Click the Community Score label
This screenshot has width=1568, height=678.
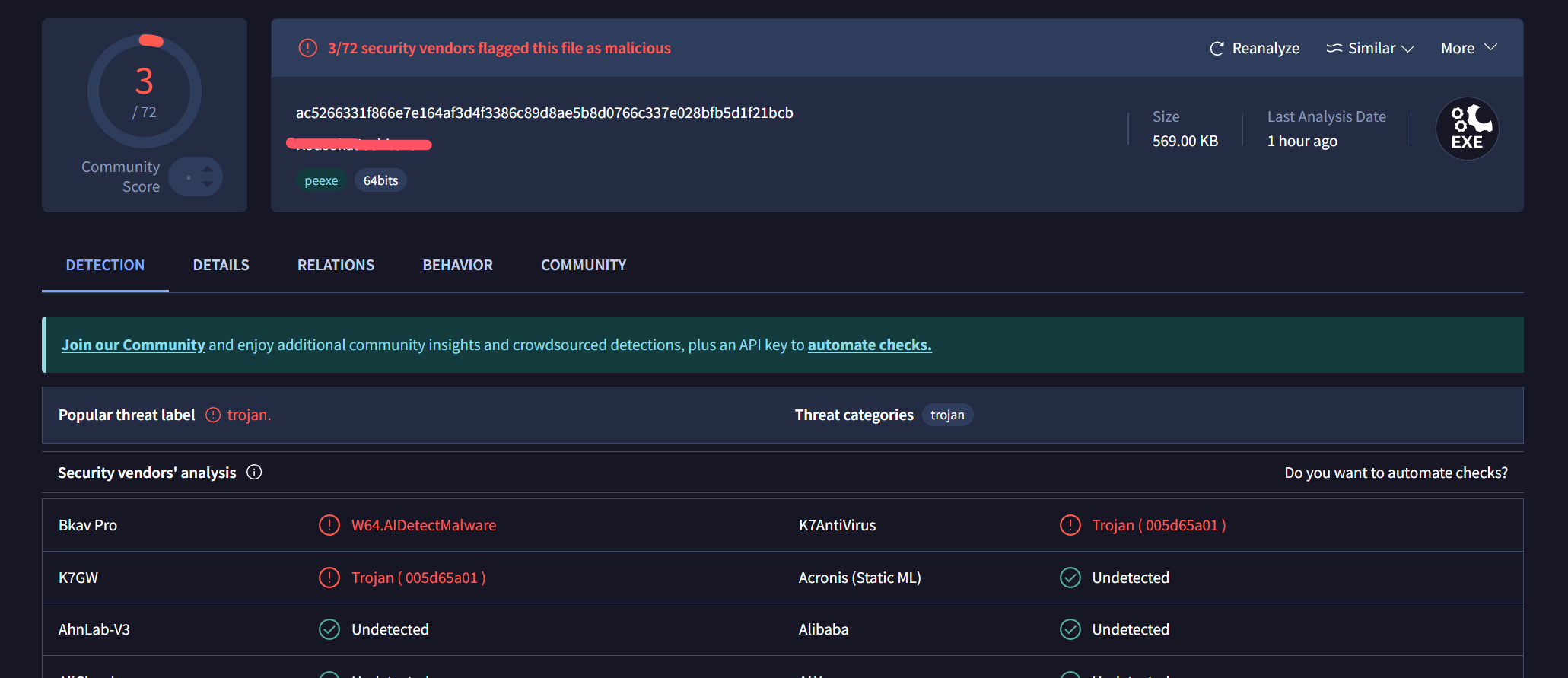click(x=121, y=177)
